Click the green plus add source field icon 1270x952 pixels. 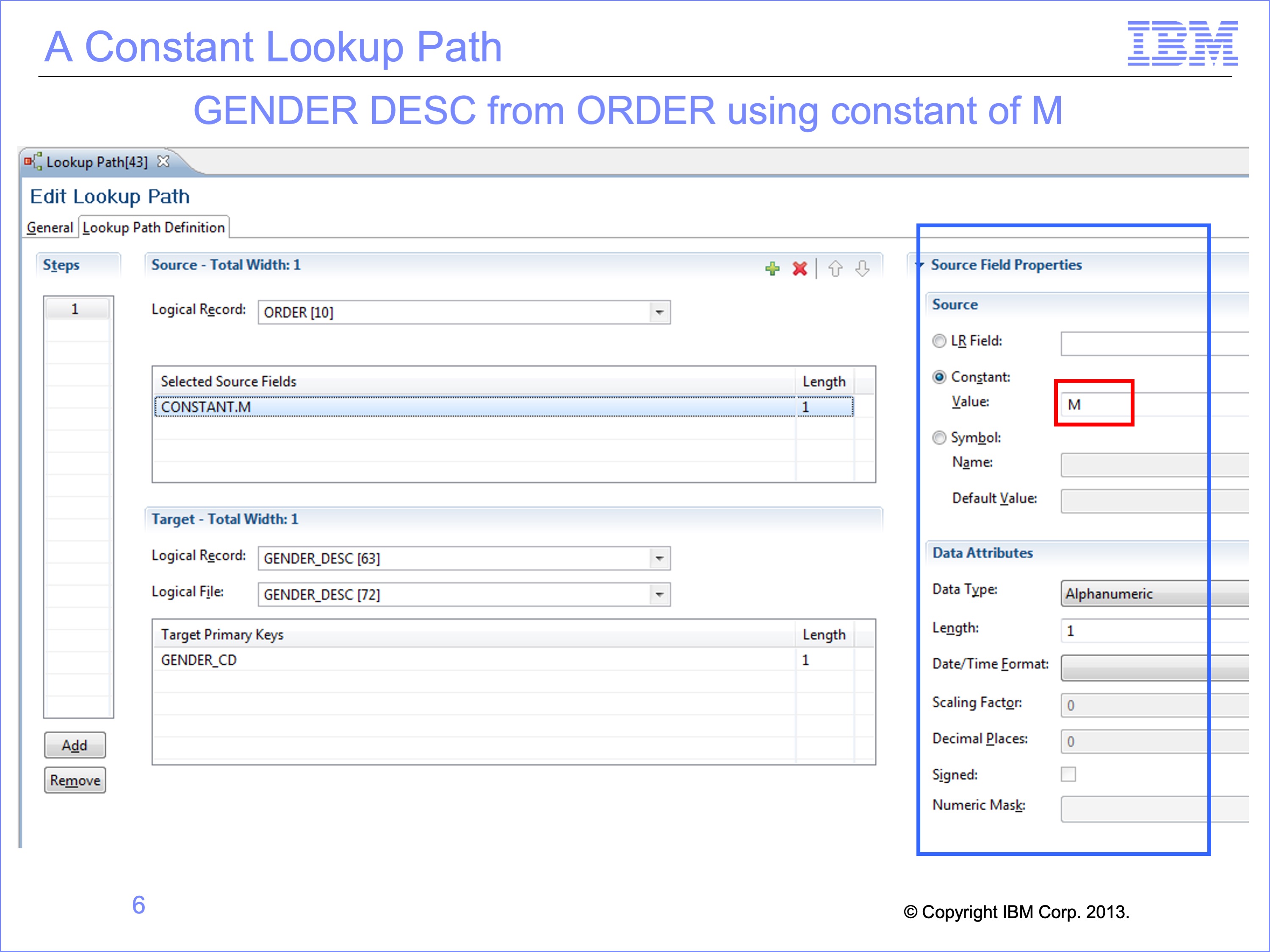tap(772, 268)
